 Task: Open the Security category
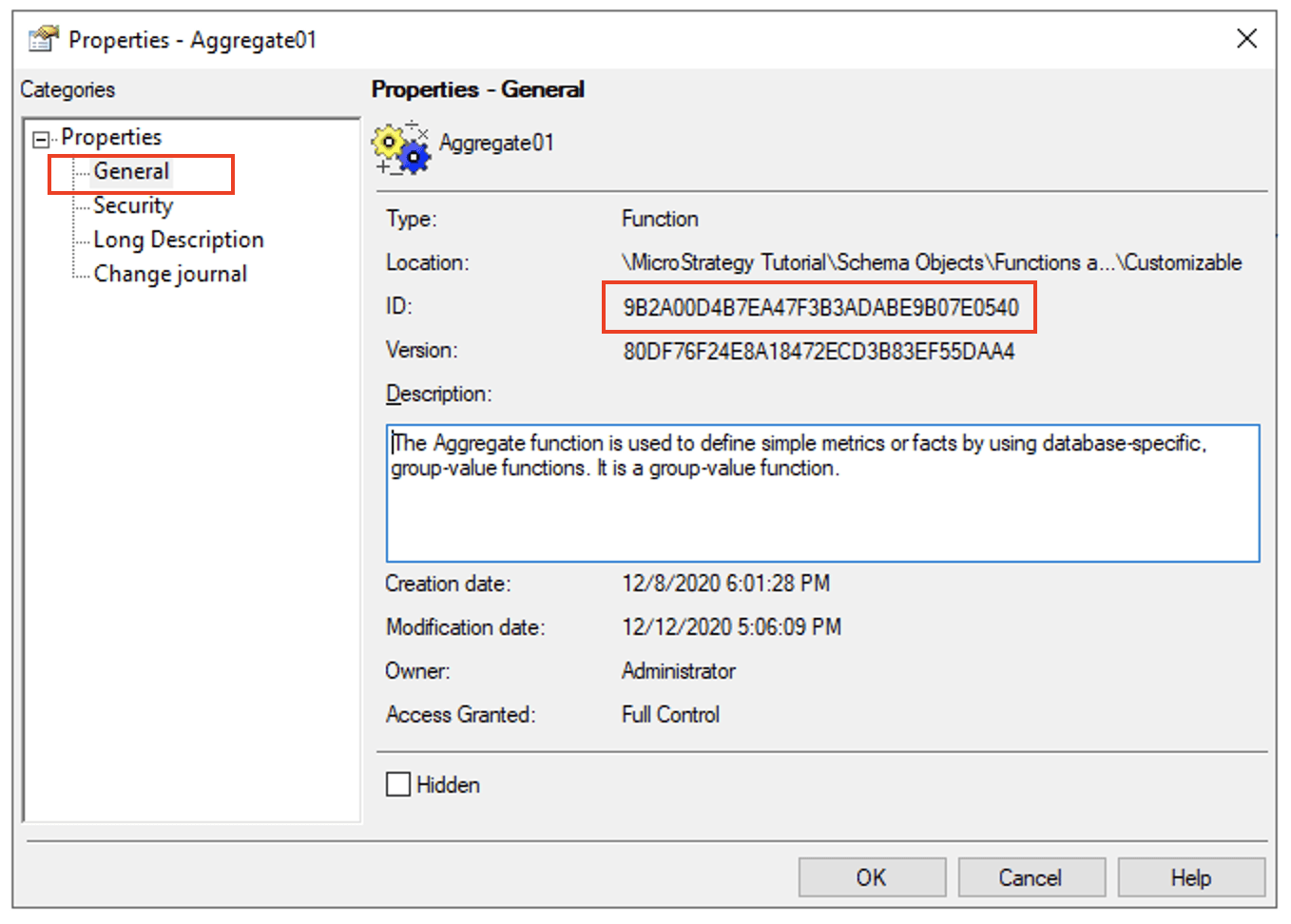[x=133, y=206]
